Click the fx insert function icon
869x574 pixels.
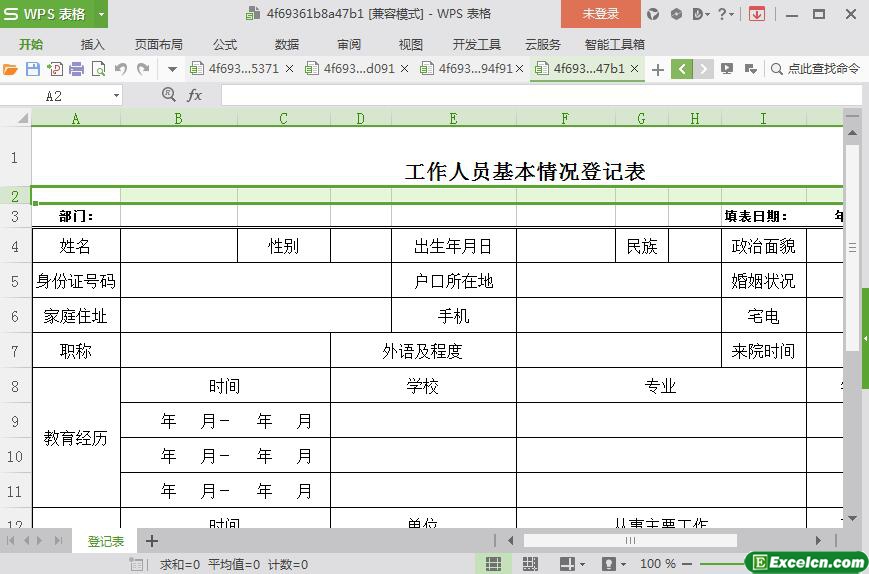[x=195, y=95]
